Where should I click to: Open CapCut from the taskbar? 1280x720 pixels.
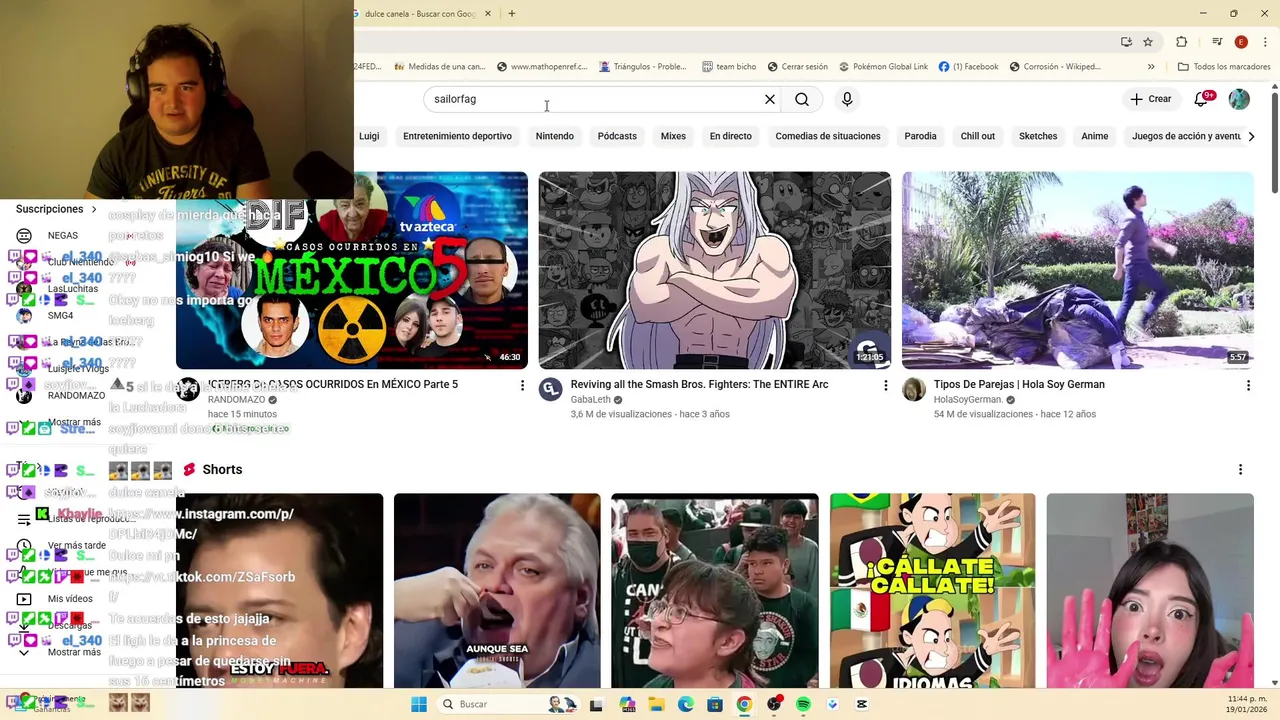[862, 704]
